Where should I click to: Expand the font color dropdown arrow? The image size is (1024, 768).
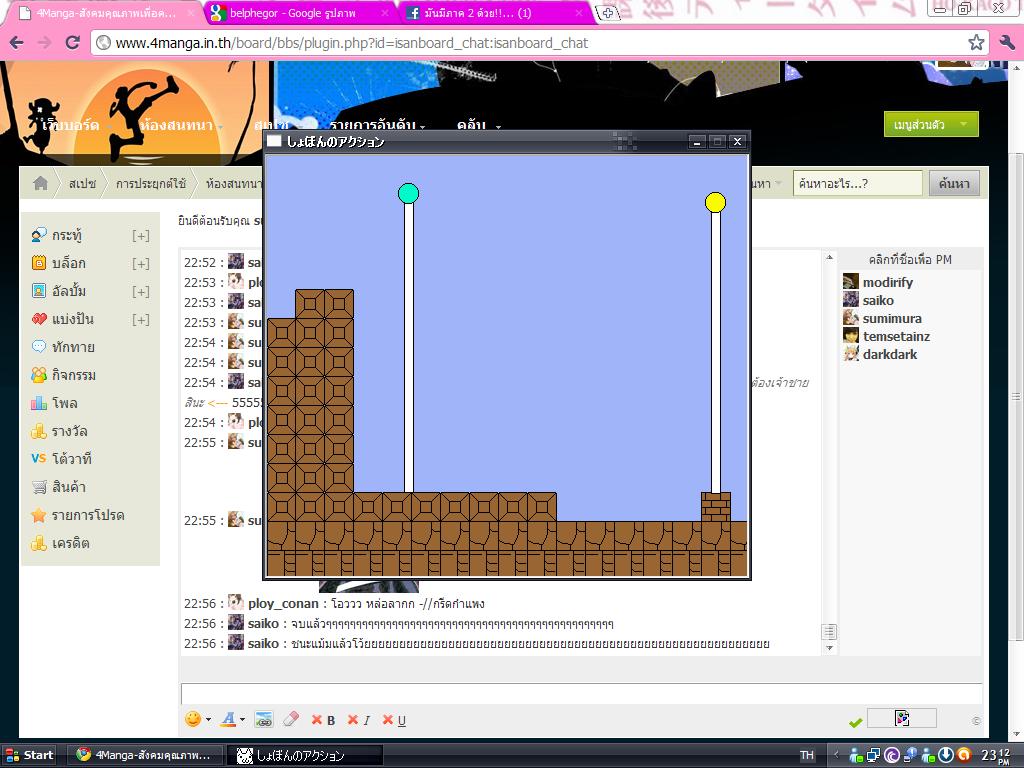pos(242,720)
